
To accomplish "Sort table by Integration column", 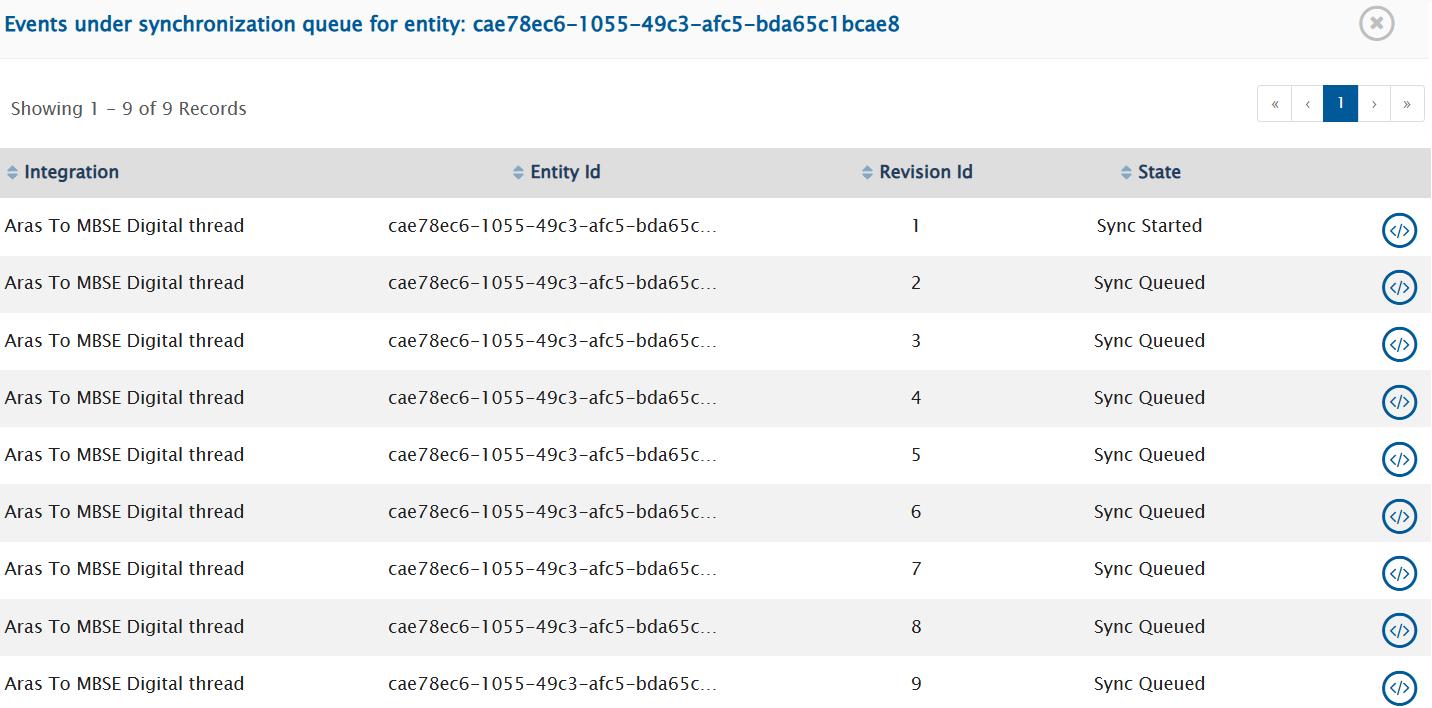I will tap(71, 172).
